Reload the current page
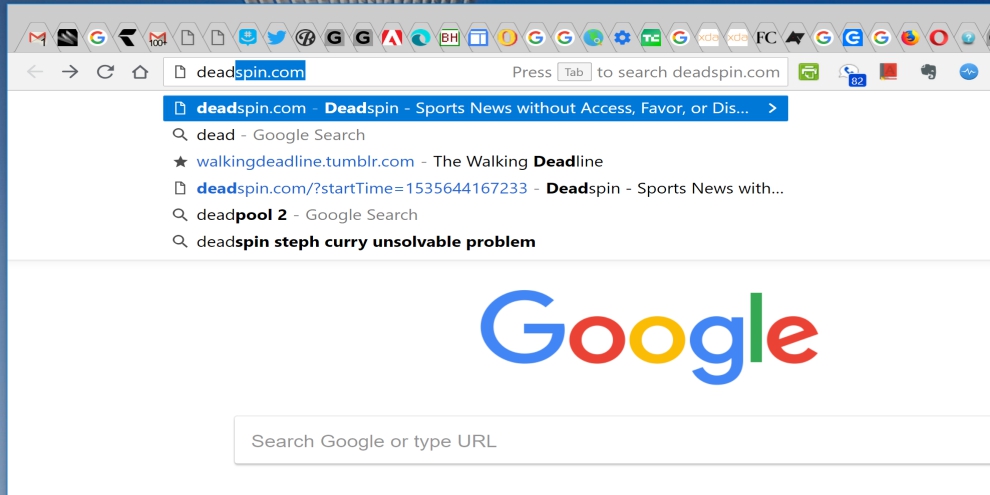Image resolution: width=990 pixels, height=495 pixels. pos(105,72)
